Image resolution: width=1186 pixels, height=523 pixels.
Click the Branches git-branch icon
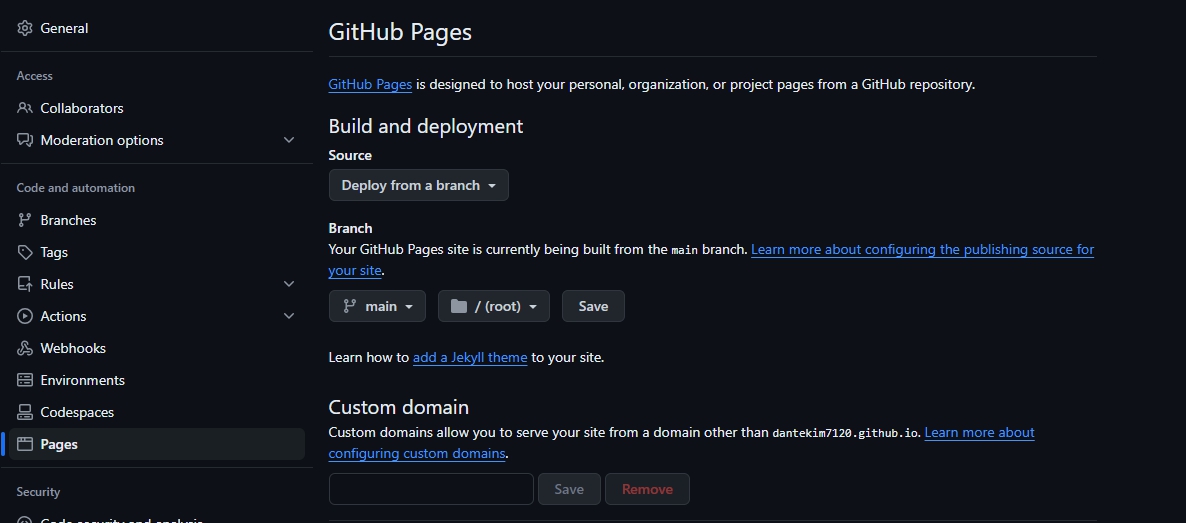point(25,220)
